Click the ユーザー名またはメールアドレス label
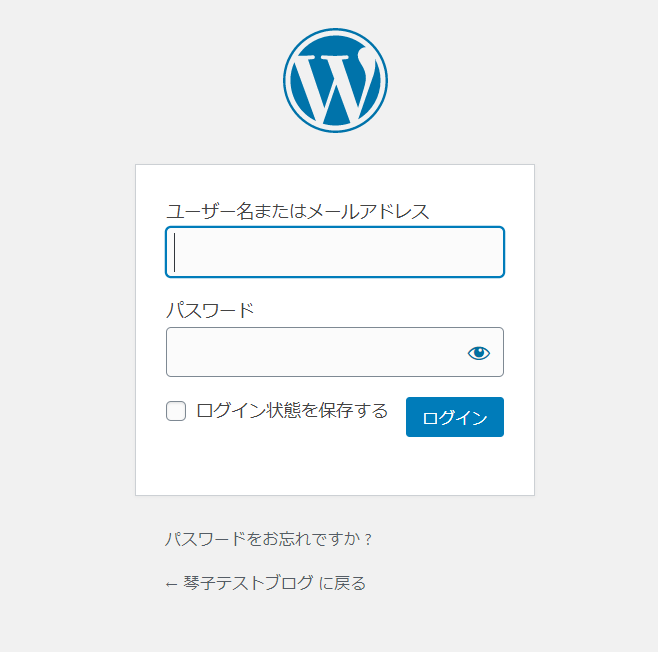The width and height of the screenshot is (658, 652). pyautogui.click(x=298, y=211)
